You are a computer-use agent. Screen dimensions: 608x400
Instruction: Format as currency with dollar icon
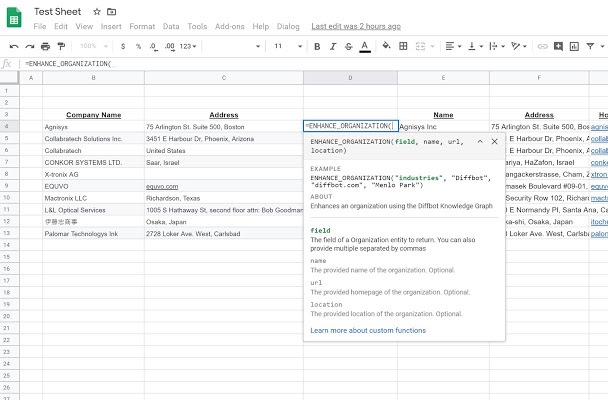click(x=123, y=47)
